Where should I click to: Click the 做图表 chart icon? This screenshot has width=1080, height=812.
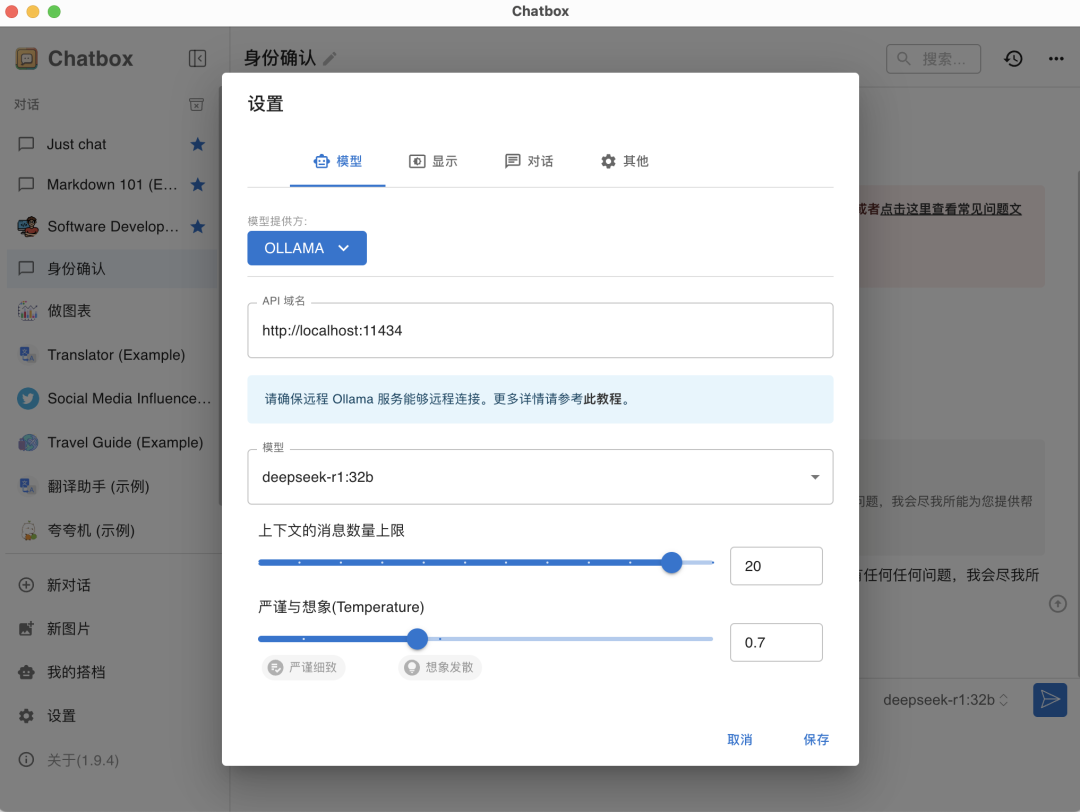(x=28, y=311)
